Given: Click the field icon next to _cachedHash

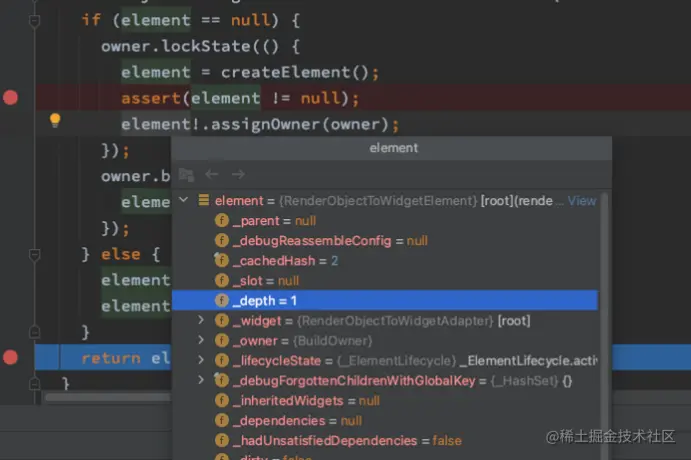Looking at the screenshot, I should (222, 260).
